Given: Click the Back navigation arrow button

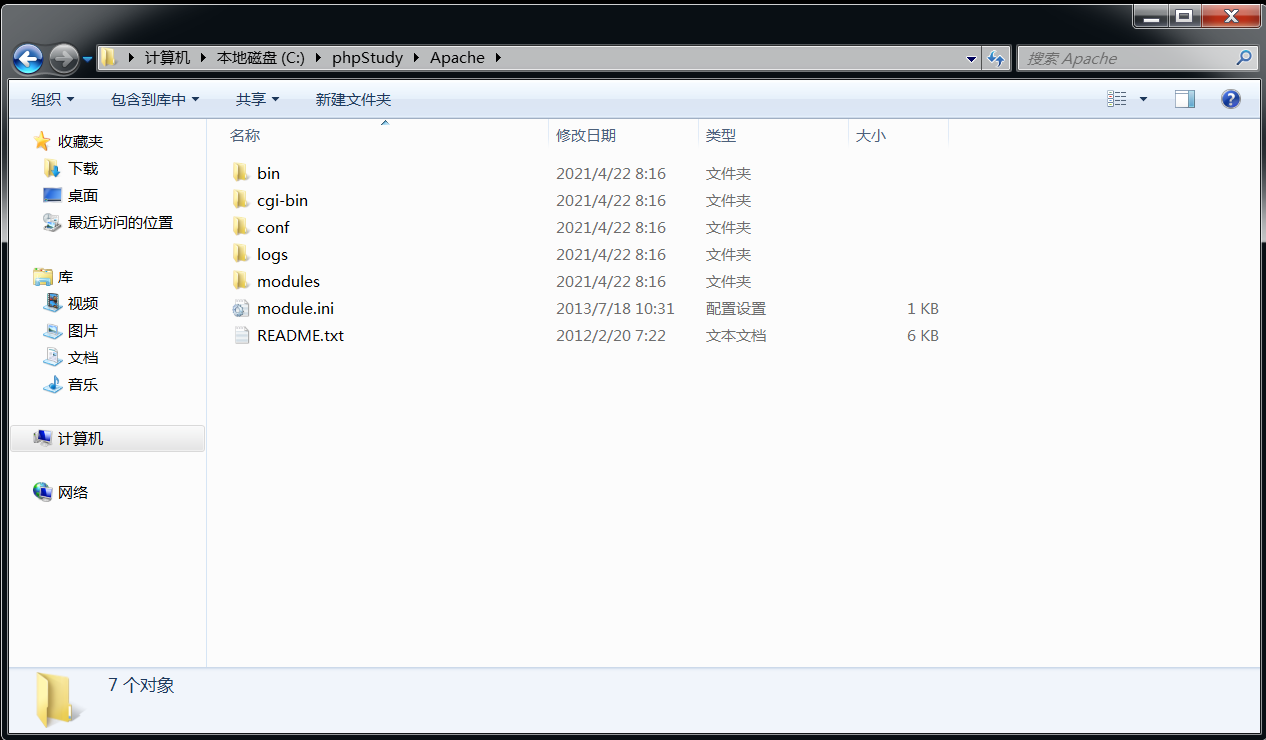Looking at the screenshot, I should point(28,59).
